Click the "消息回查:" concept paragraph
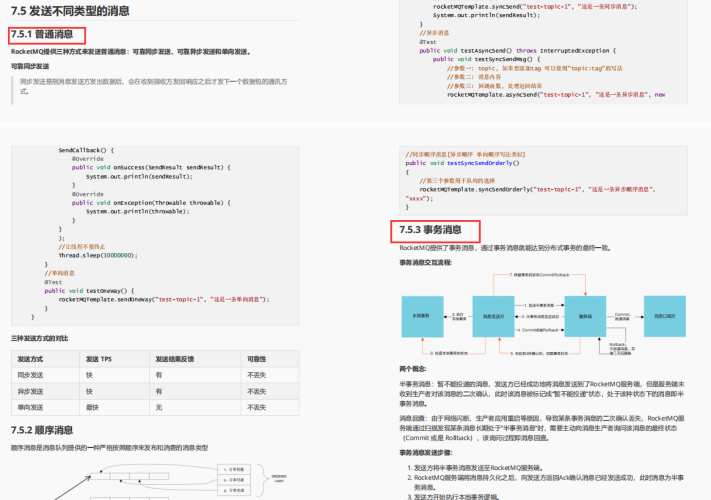 coord(542,428)
